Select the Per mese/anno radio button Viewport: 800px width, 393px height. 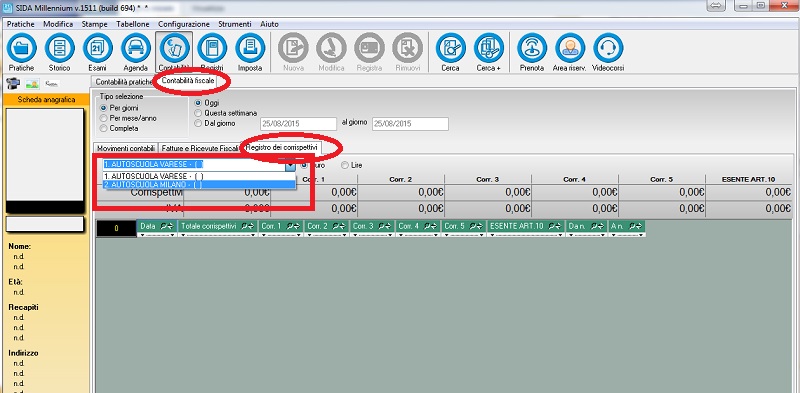pyautogui.click(x=104, y=118)
